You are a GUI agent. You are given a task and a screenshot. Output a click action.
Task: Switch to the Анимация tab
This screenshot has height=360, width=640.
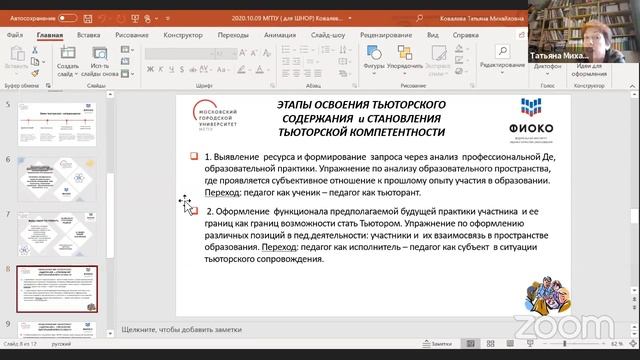280,35
